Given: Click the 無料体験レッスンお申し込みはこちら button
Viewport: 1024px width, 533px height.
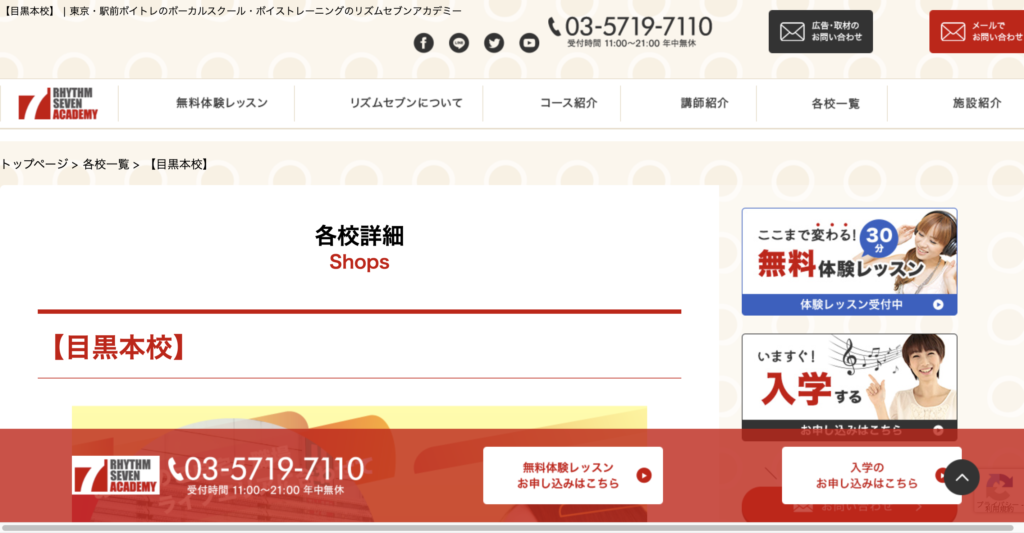Looking at the screenshot, I should click(x=573, y=476).
